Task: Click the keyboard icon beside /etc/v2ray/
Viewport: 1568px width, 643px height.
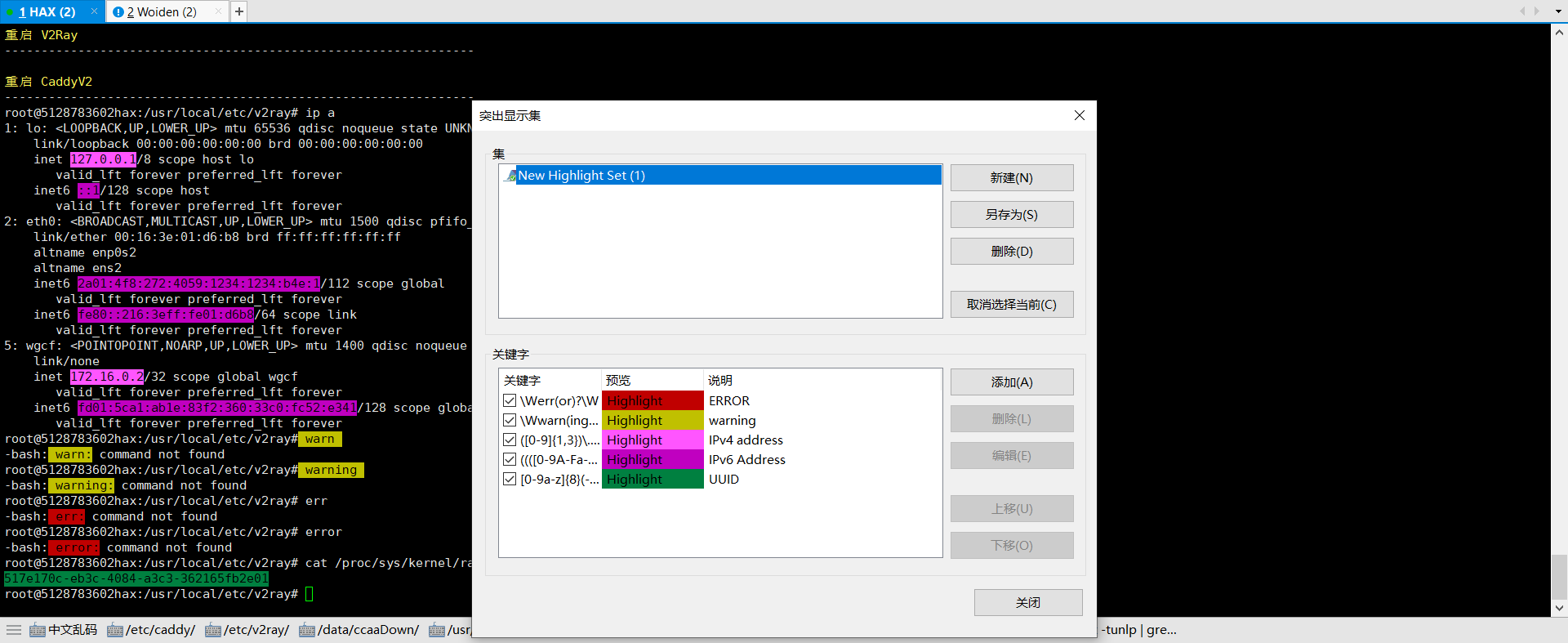Action: pyautogui.click(x=213, y=630)
